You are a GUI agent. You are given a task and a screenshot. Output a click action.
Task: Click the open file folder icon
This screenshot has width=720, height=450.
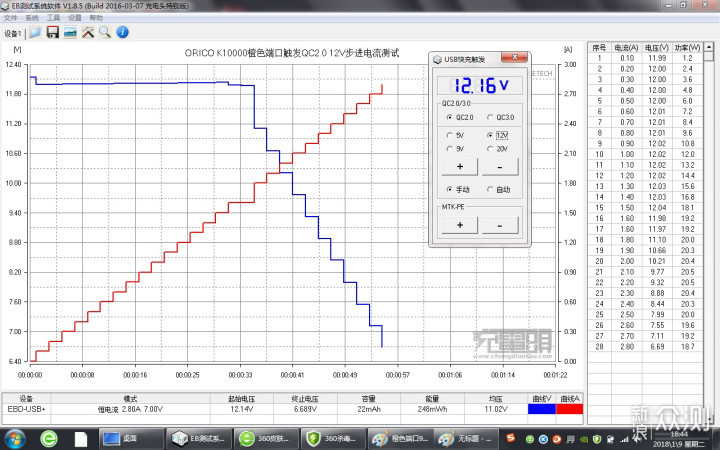[35, 32]
